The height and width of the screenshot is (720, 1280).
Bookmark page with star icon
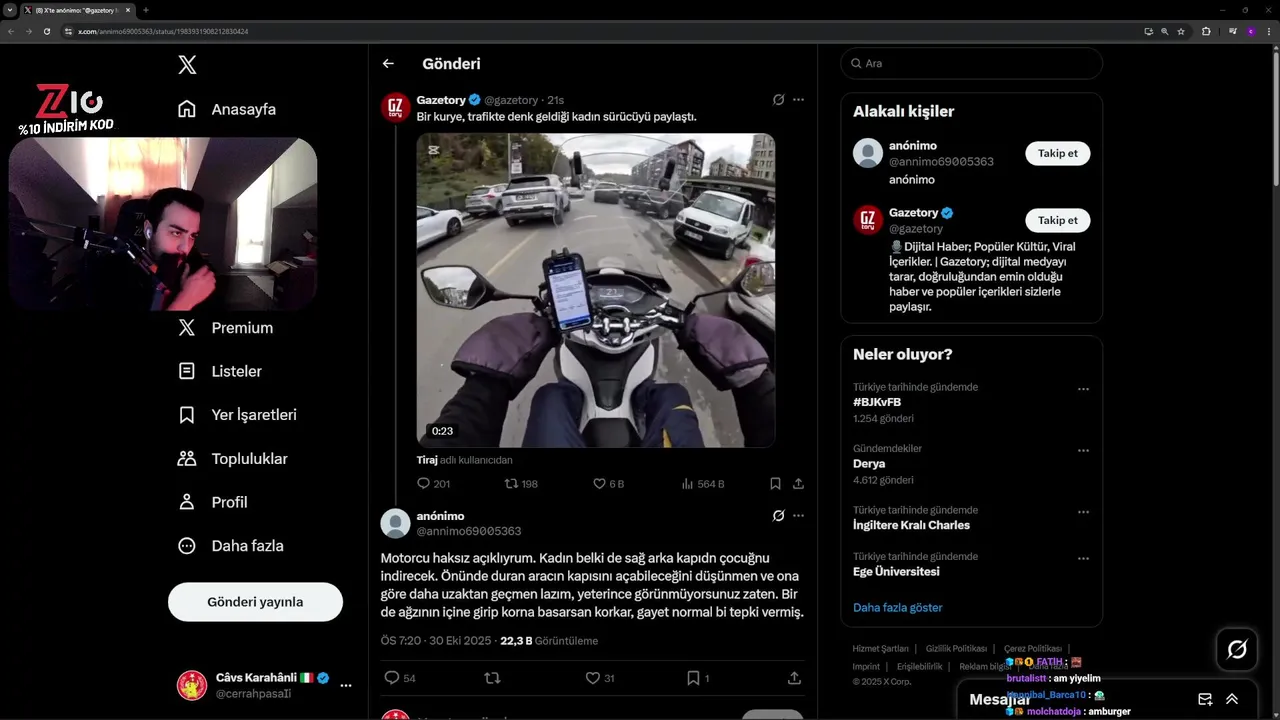pyautogui.click(x=1181, y=31)
